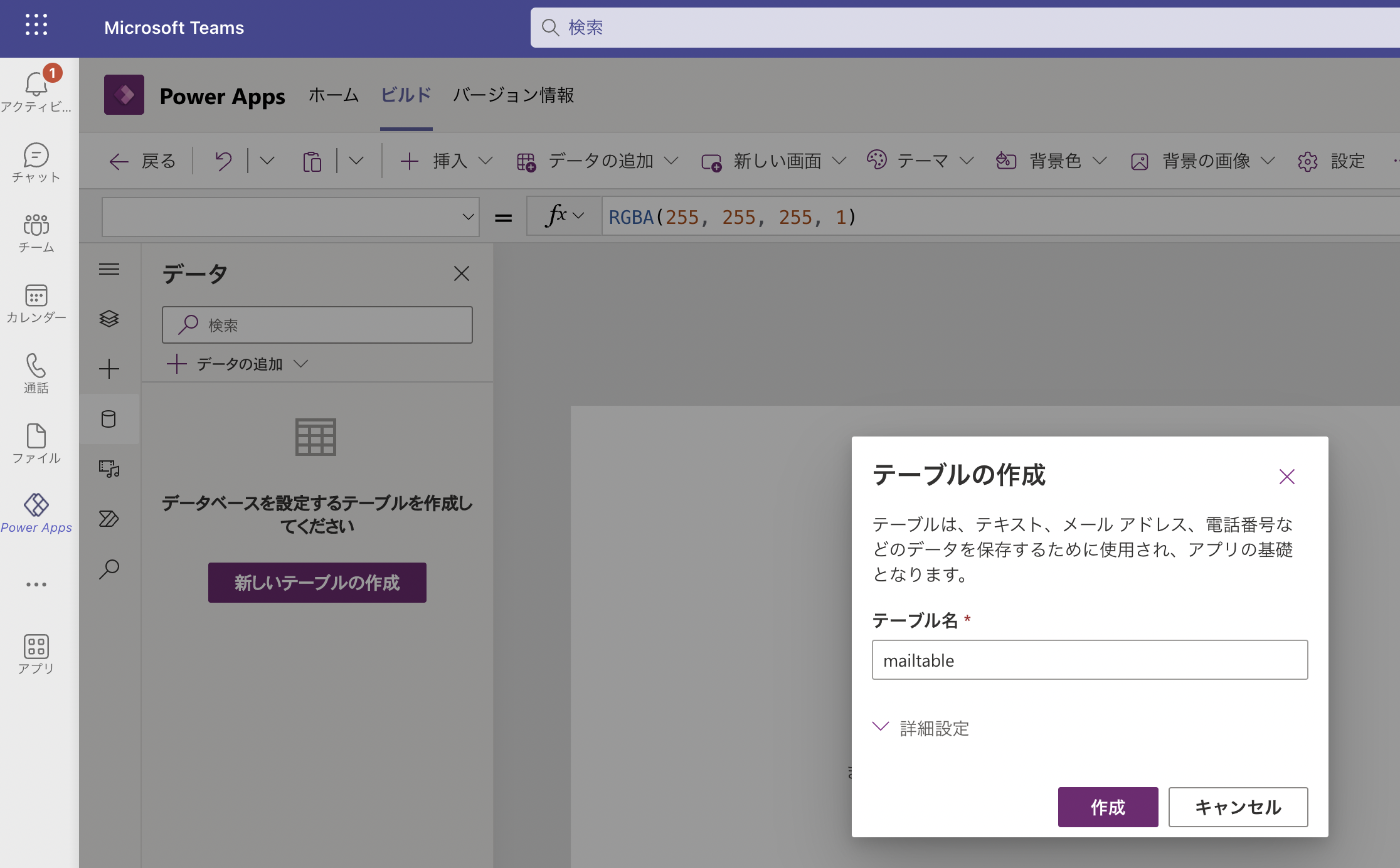
Task: Open the Teams app launcher grid
Action: (x=36, y=25)
